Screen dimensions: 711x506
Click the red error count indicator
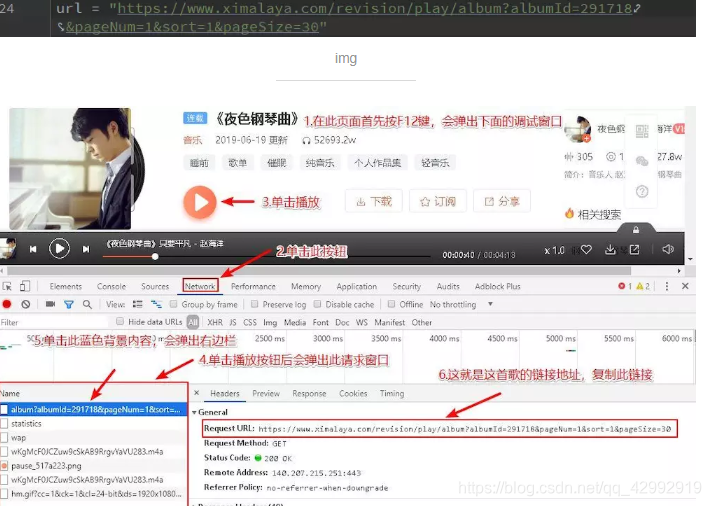pyautogui.click(x=625, y=286)
